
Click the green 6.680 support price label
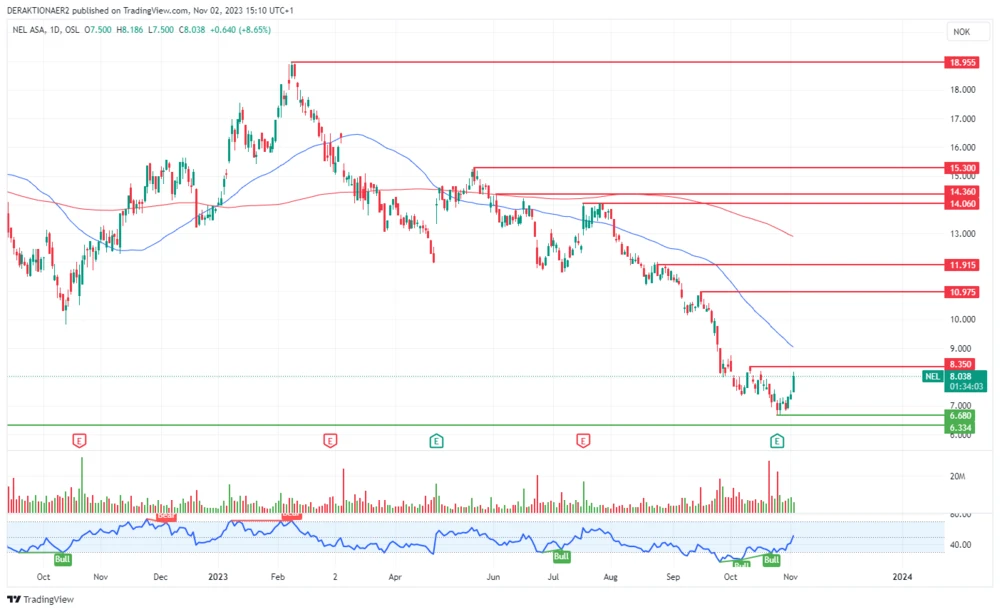coord(963,415)
